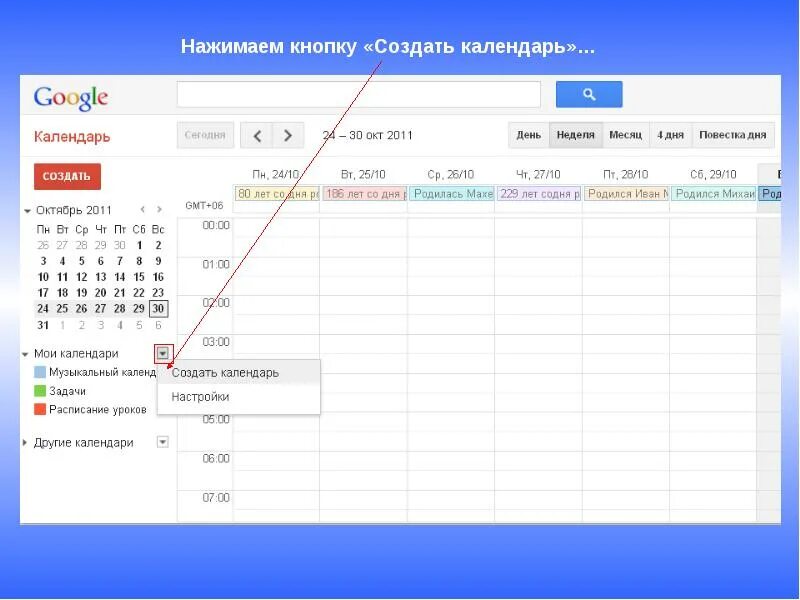Screen dimensions: 800x600
Task: Expand the Другие календари section
Action: (x=25, y=442)
